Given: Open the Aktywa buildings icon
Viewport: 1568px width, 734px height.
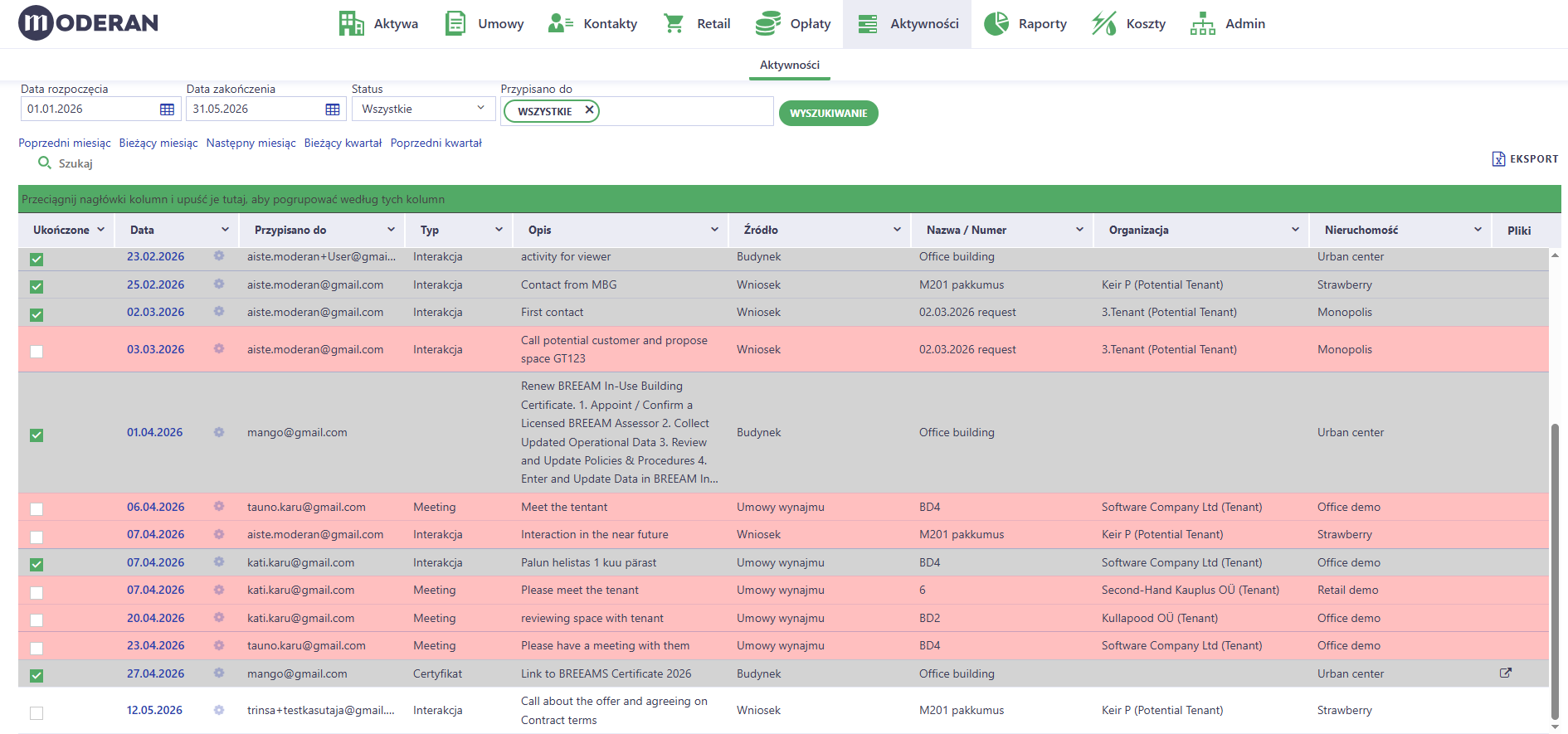Looking at the screenshot, I should [x=351, y=23].
